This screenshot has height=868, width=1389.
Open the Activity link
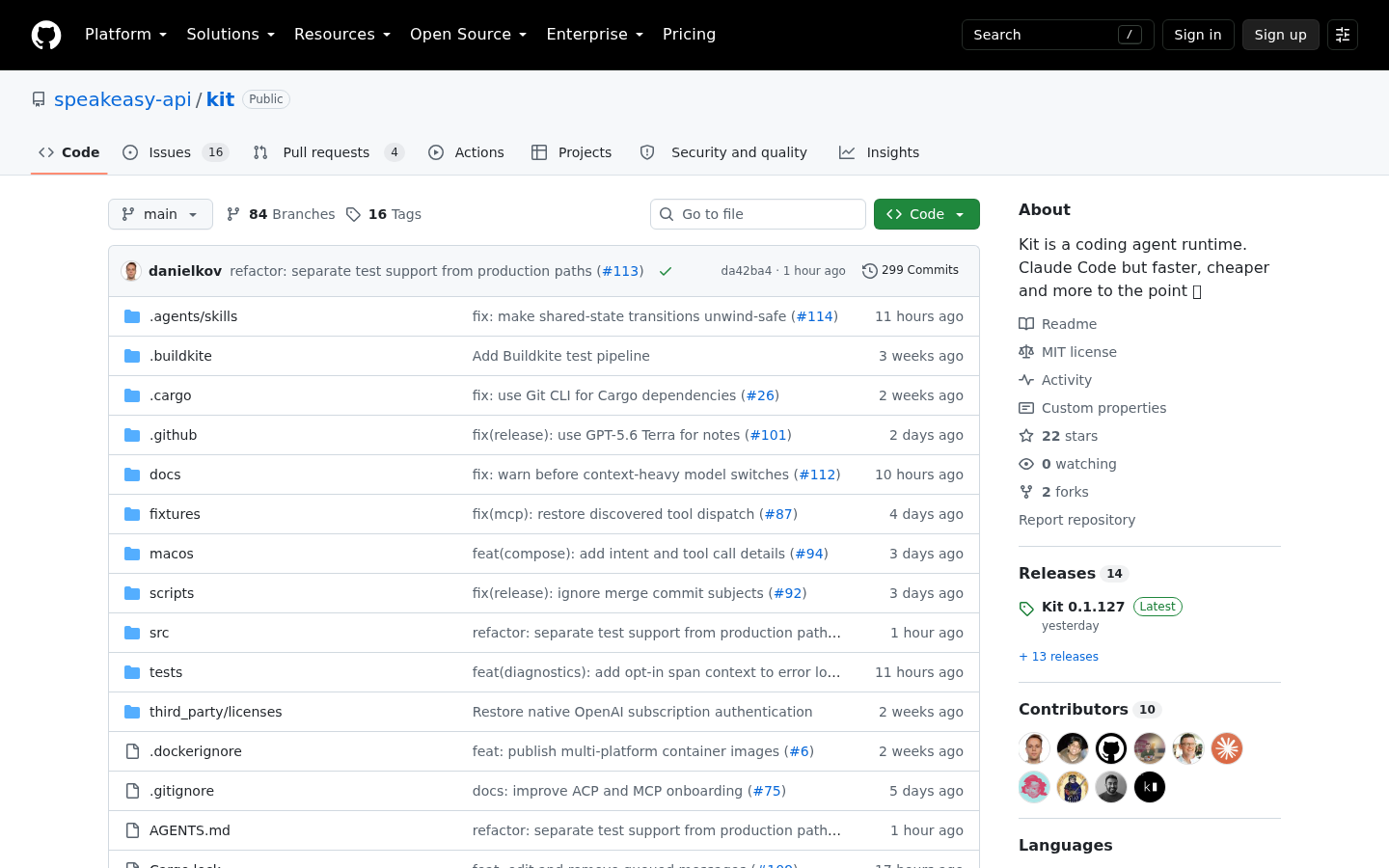pyautogui.click(x=1055, y=380)
